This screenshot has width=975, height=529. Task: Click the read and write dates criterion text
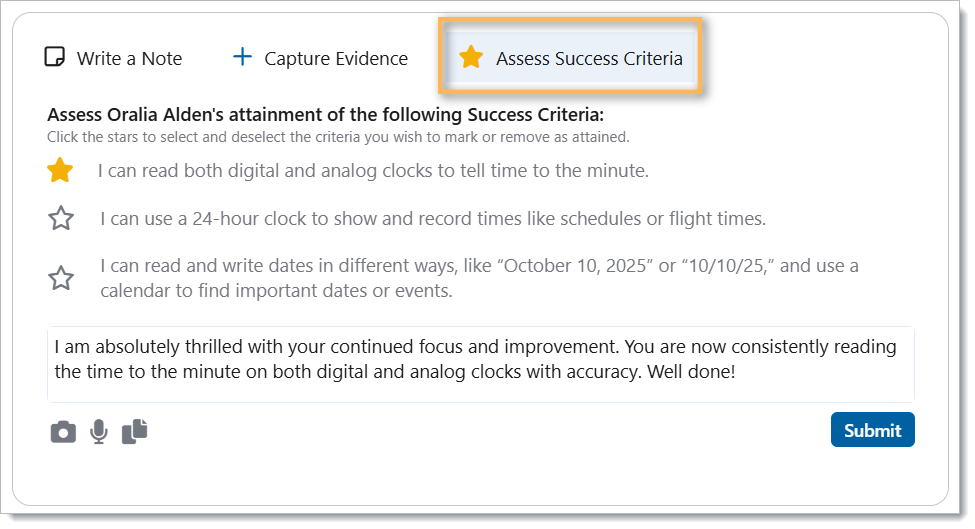coord(478,278)
